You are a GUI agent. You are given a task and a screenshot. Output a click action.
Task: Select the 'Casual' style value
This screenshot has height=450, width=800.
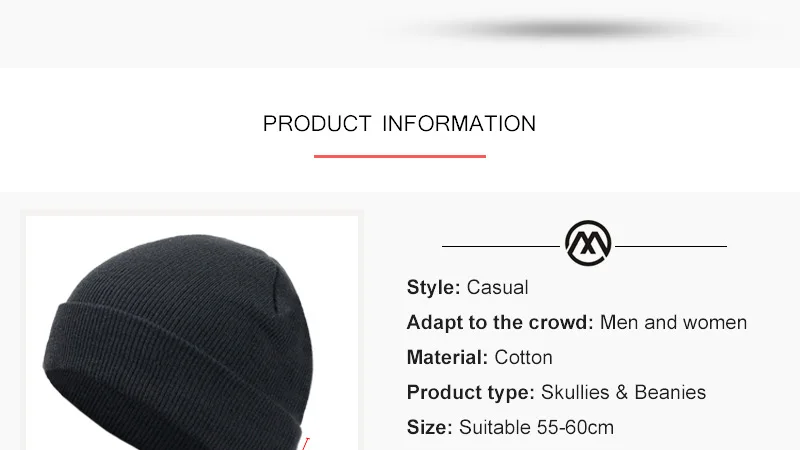[497, 287]
